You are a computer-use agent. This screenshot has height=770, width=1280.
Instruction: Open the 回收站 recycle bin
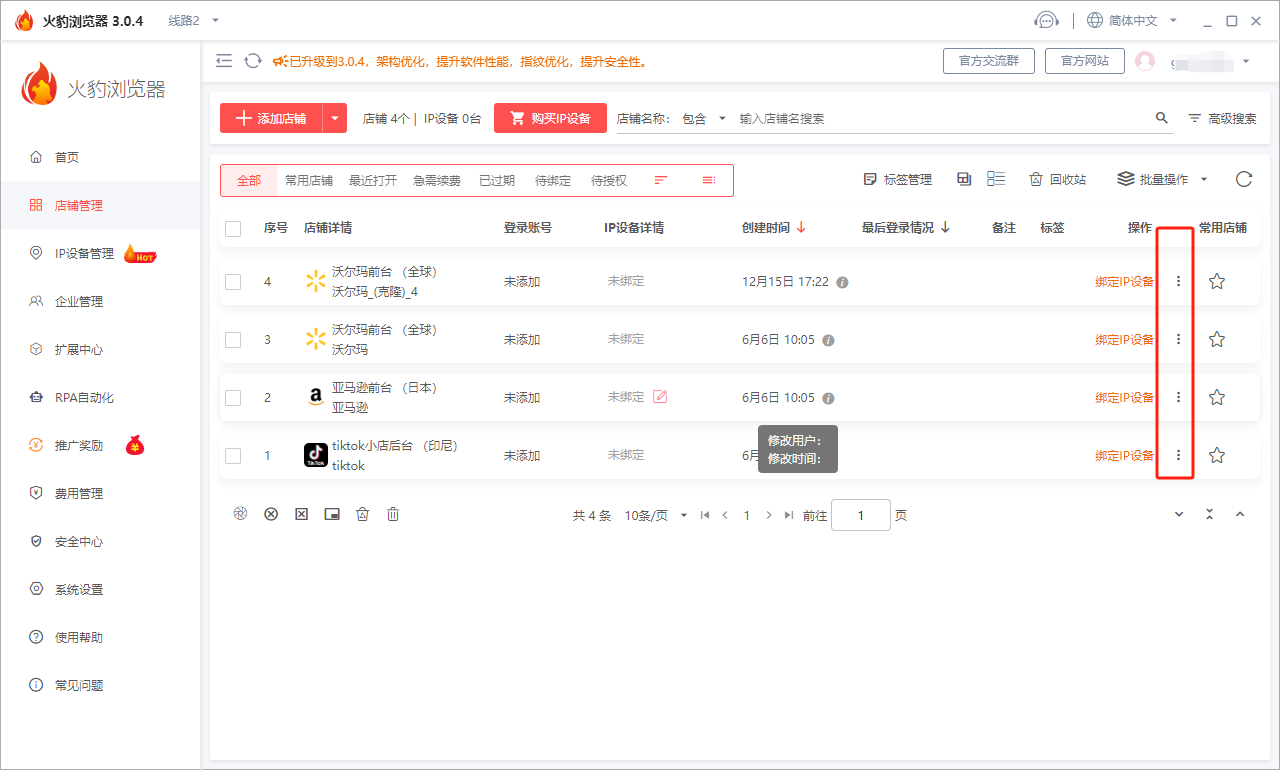tap(1057, 180)
